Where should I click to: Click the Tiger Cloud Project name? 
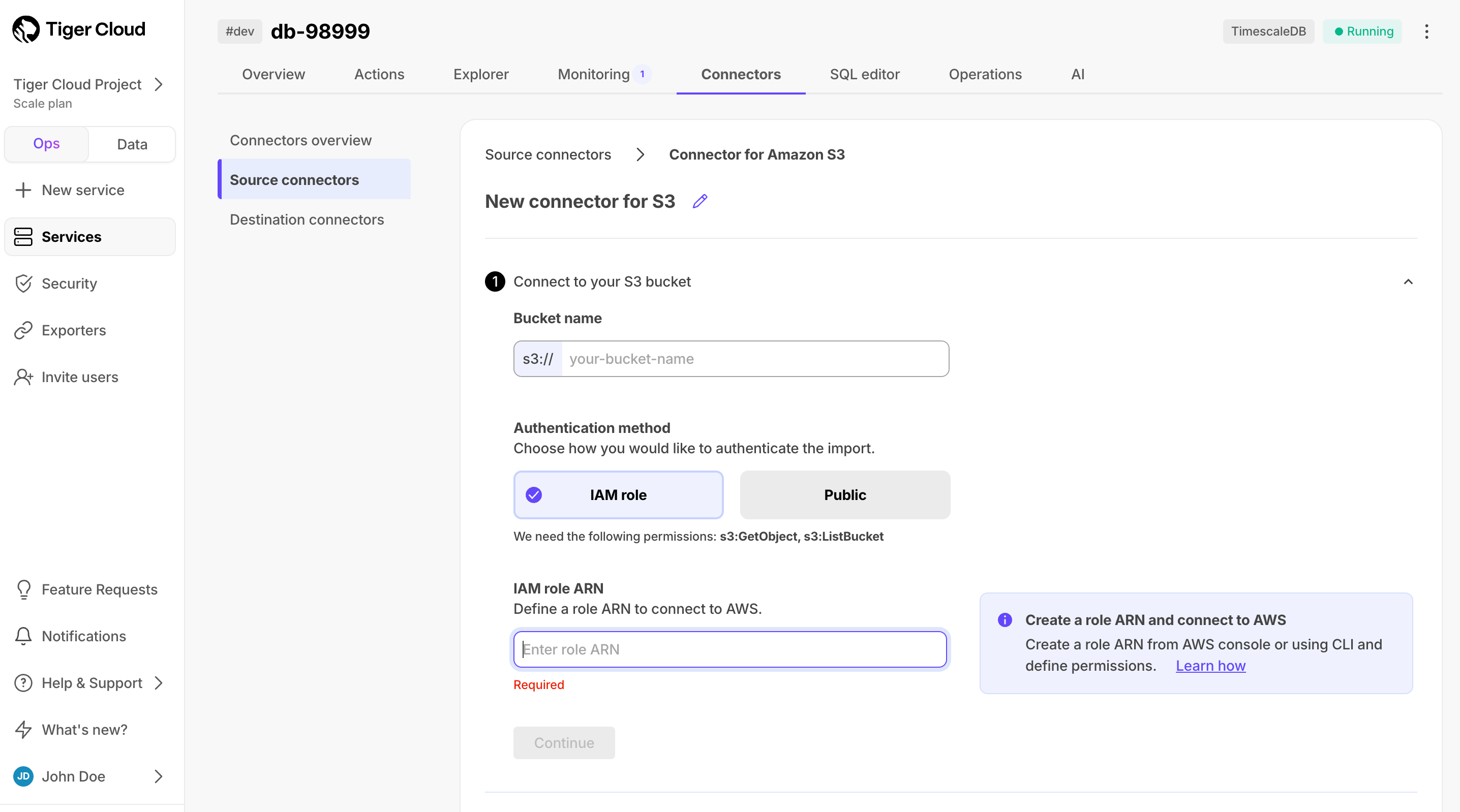click(x=77, y=84)
